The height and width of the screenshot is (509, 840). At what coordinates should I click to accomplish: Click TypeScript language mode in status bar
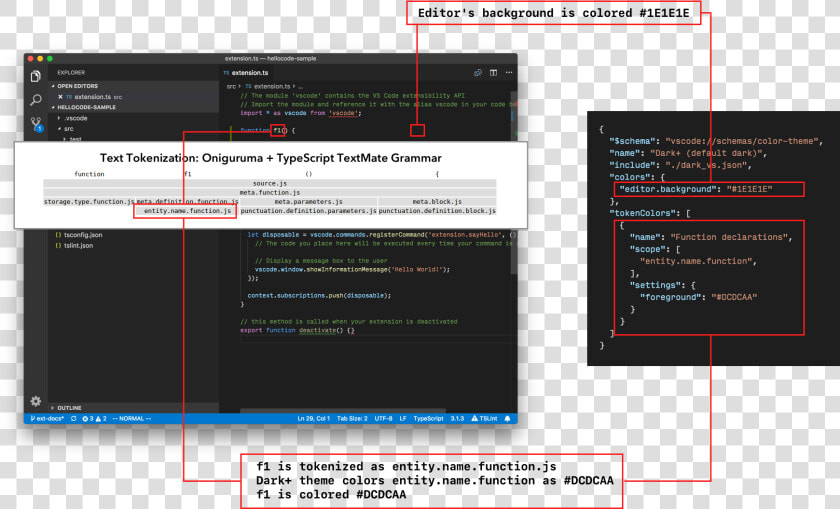pyautogui.click(x=428, y=418)
